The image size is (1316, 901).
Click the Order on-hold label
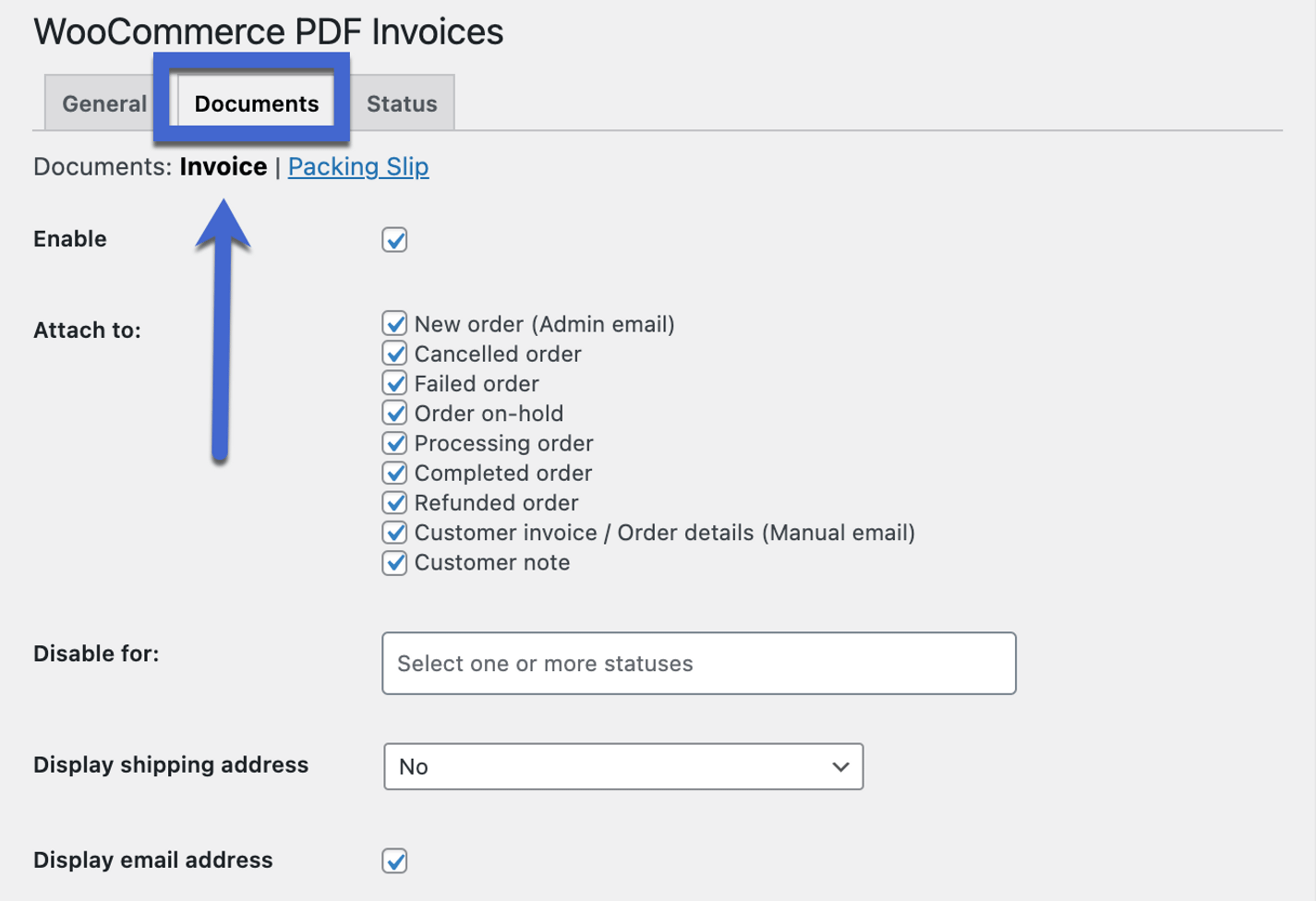(x=489, y=413)
